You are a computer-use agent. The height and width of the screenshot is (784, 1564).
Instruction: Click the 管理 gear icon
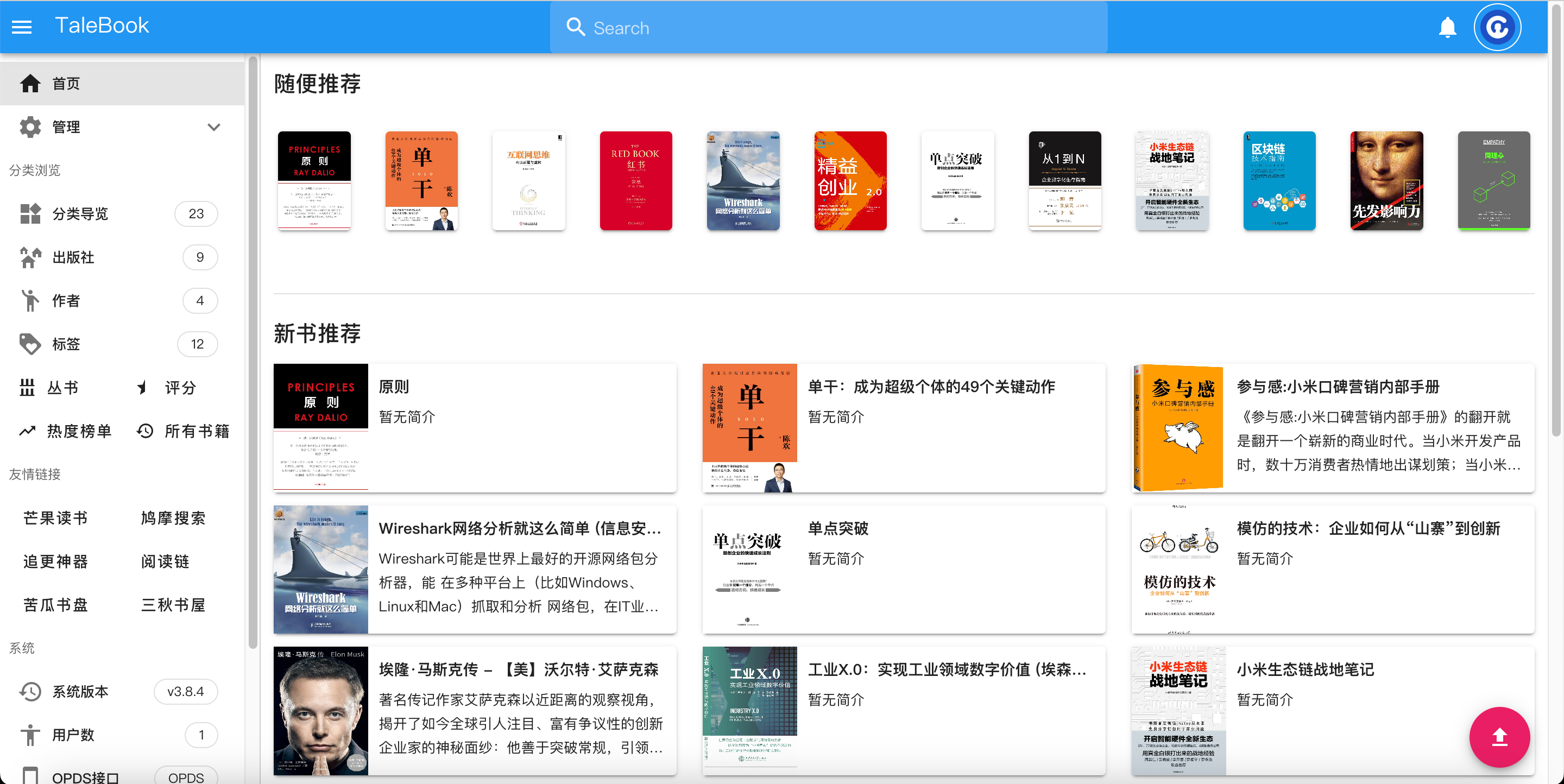point(30,127)
